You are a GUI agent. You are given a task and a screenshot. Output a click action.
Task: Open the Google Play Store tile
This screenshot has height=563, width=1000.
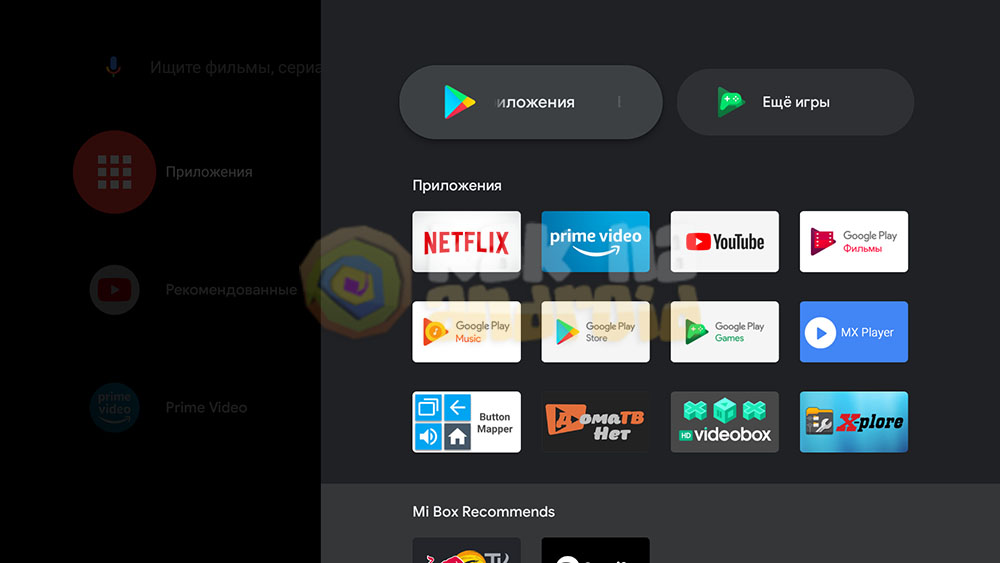coord(595,332)
